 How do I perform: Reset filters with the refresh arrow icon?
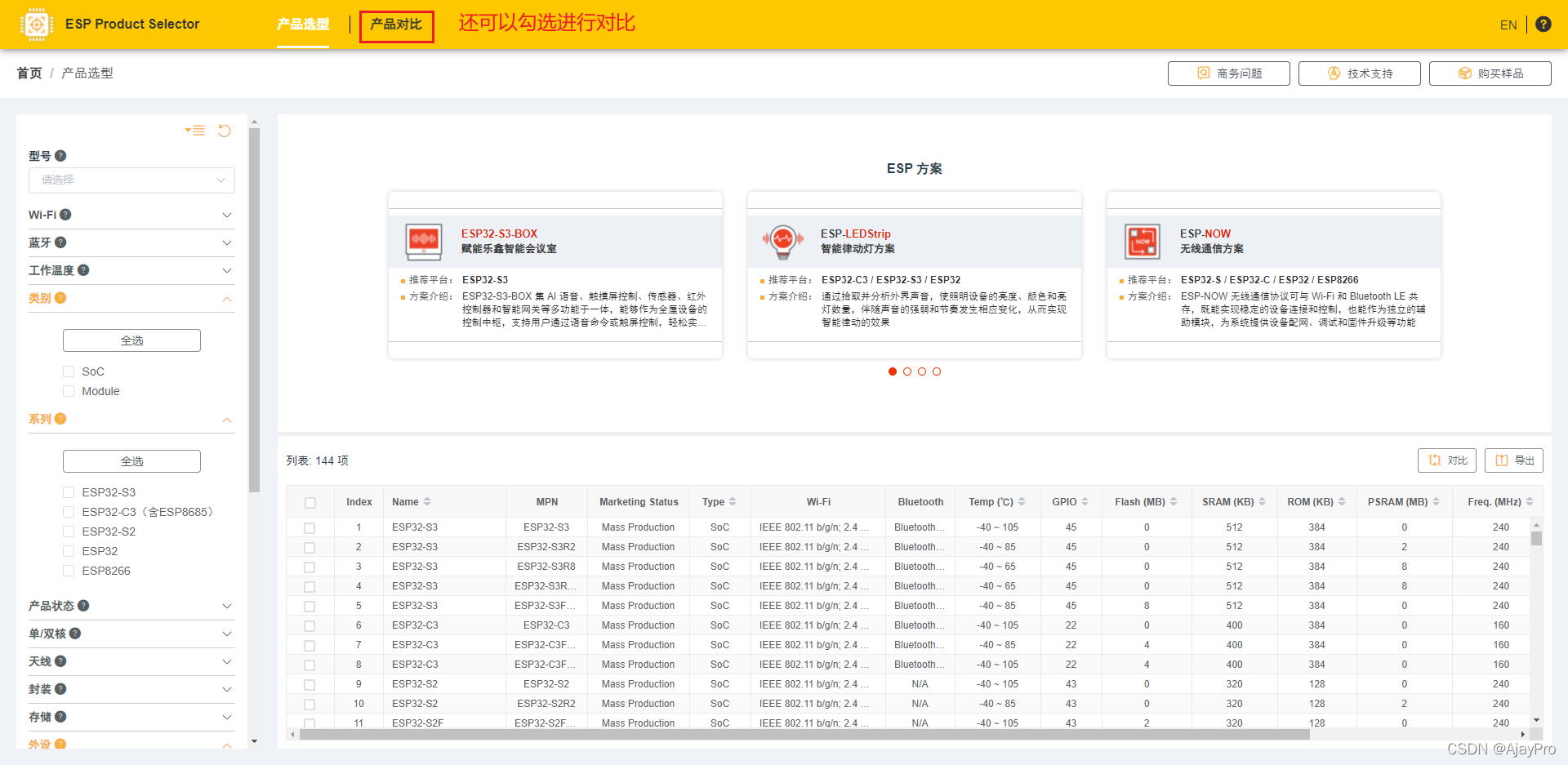tap(225, 131)
